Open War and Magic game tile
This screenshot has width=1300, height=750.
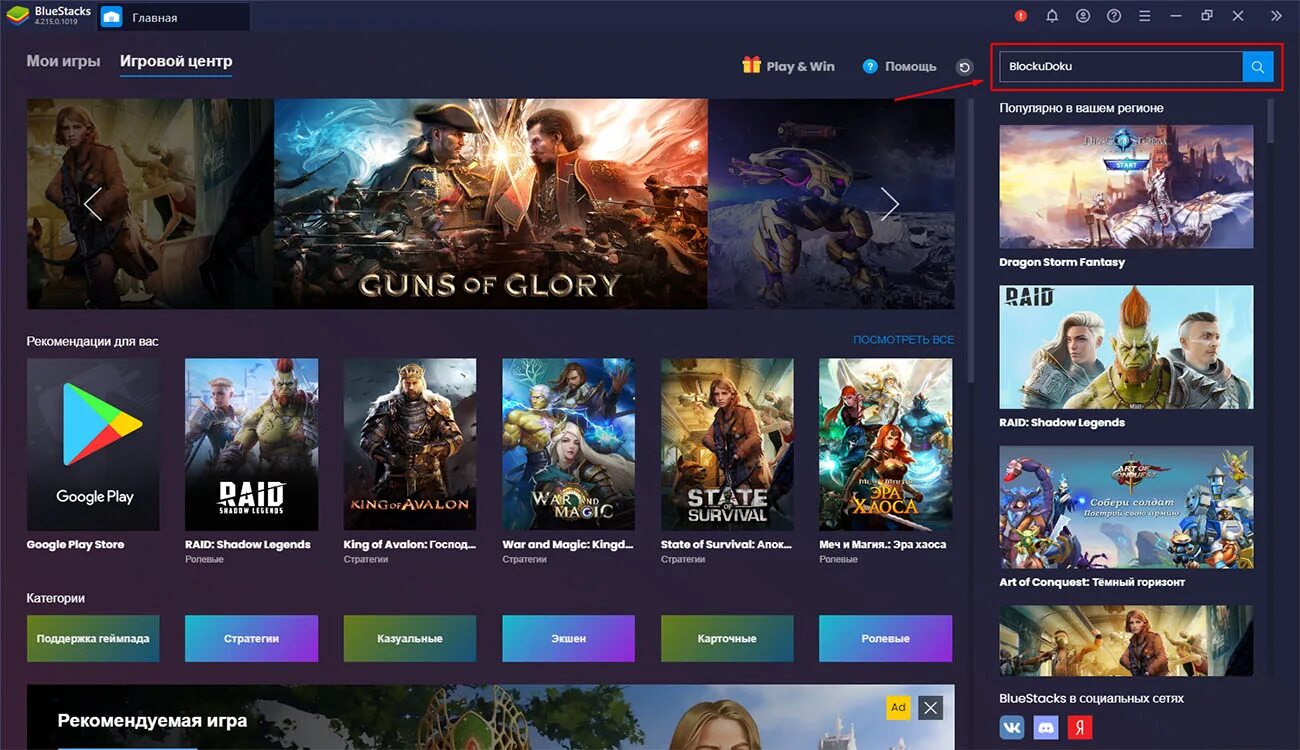[x=568, y=444]
